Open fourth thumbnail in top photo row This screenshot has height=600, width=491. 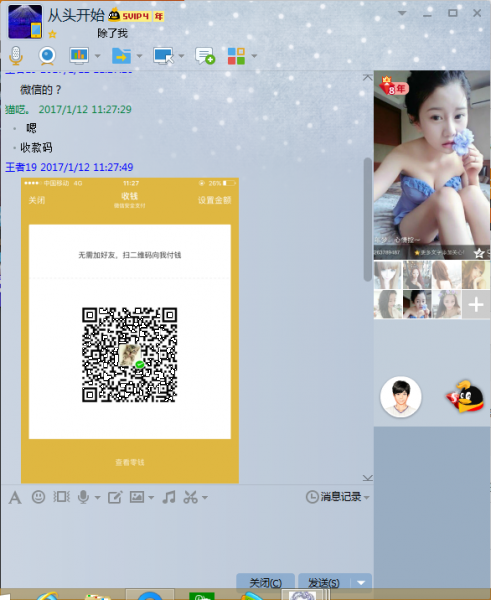click(x=476, y=275)
